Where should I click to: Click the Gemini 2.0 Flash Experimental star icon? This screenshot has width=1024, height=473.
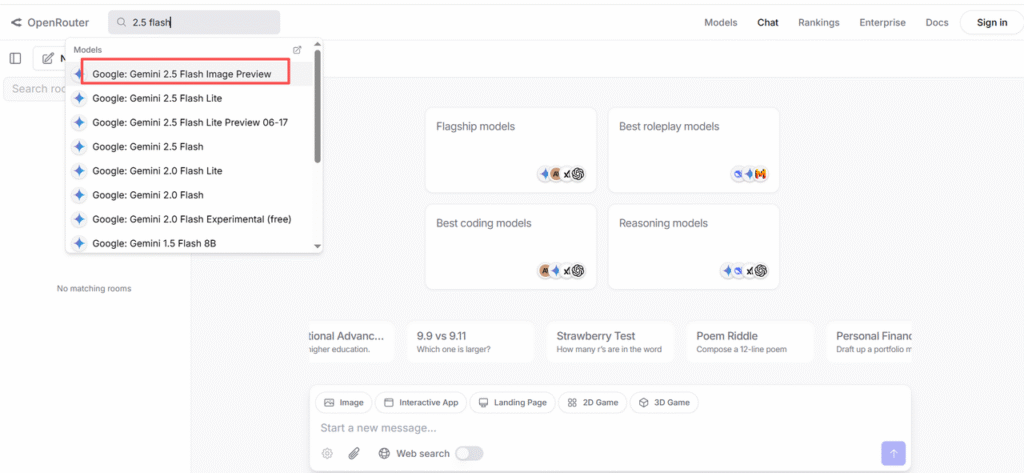pos(79,219)
